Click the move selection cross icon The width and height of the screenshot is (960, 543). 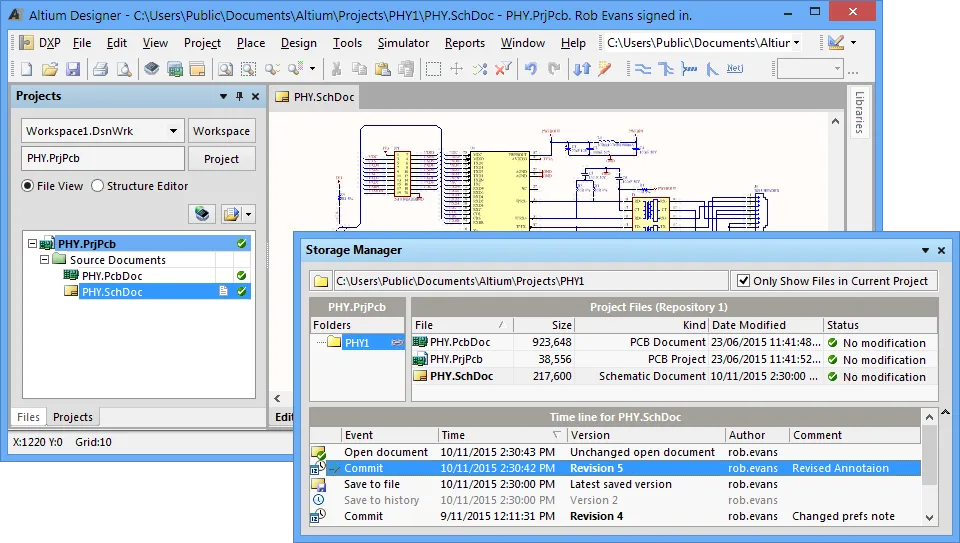click(x=456, y=69)
